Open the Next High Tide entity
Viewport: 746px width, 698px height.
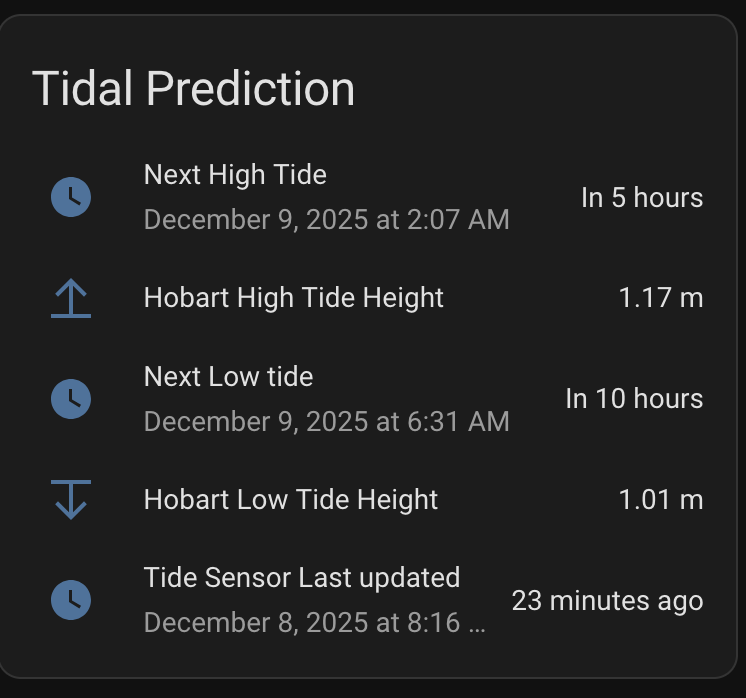coord(235,175)
